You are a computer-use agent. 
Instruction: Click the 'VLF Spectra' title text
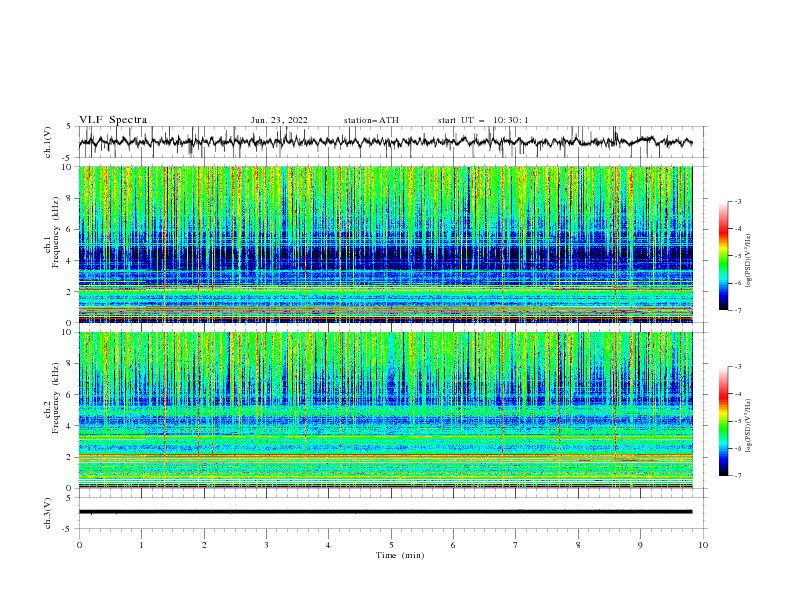(113, 120)
